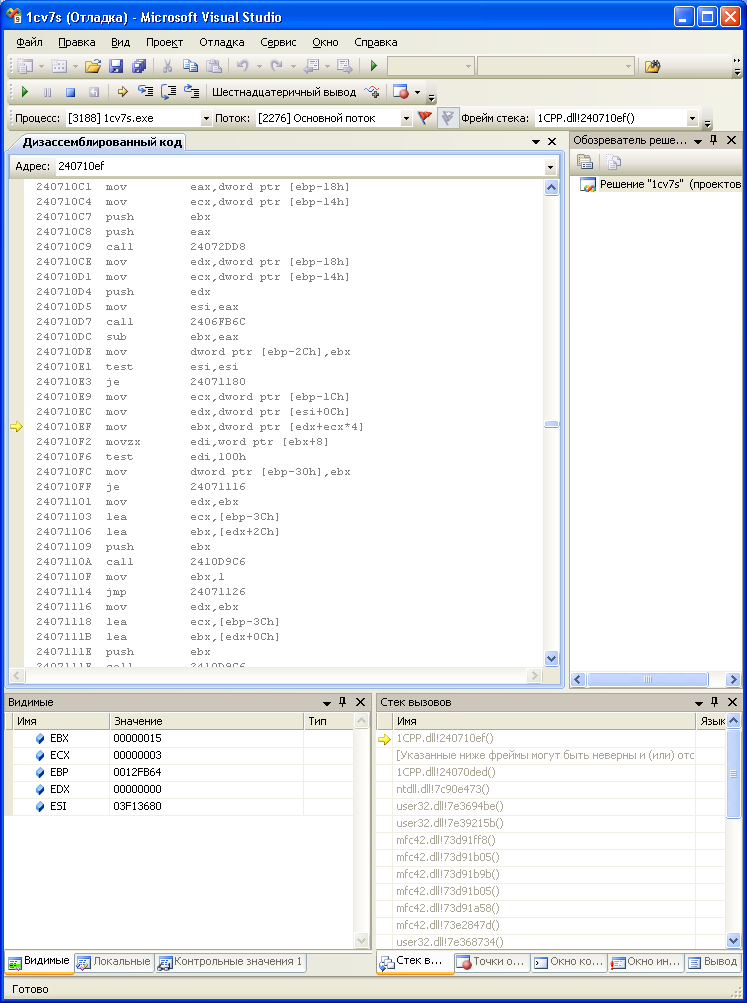Open the Отладка menu

221,42
